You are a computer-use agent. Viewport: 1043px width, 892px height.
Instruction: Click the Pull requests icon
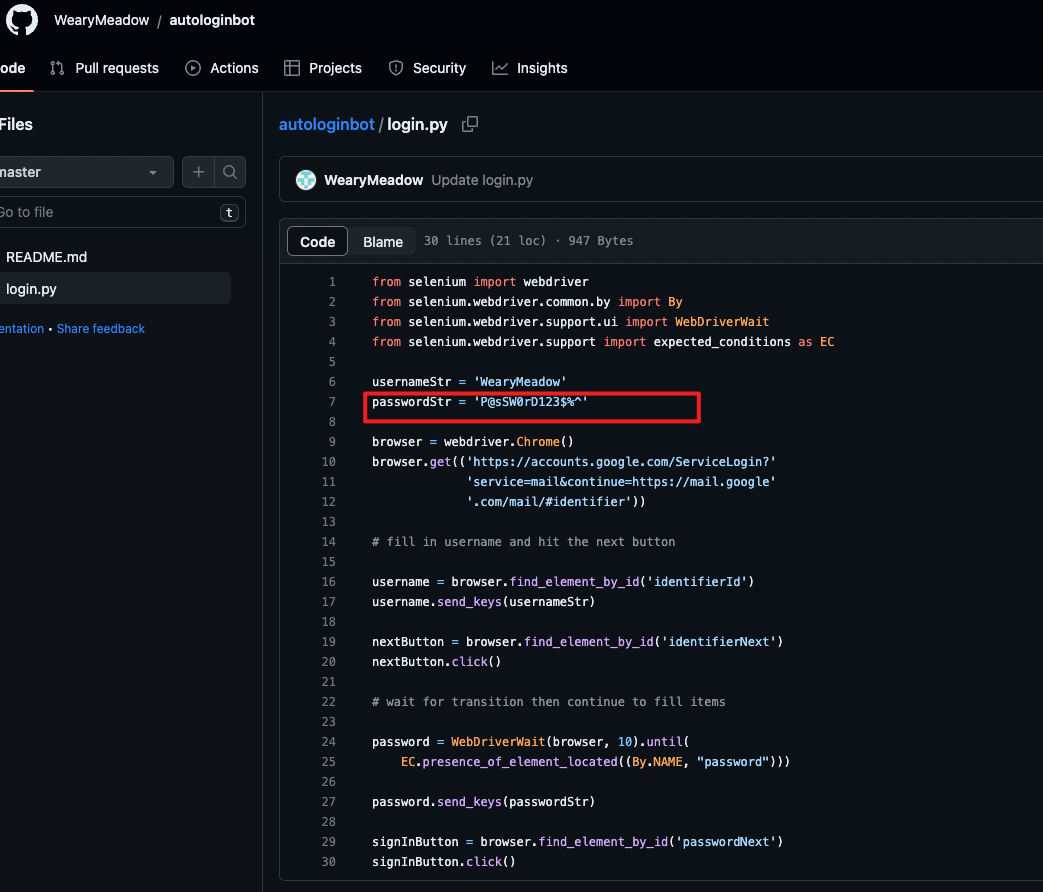[x=57, y=68]
